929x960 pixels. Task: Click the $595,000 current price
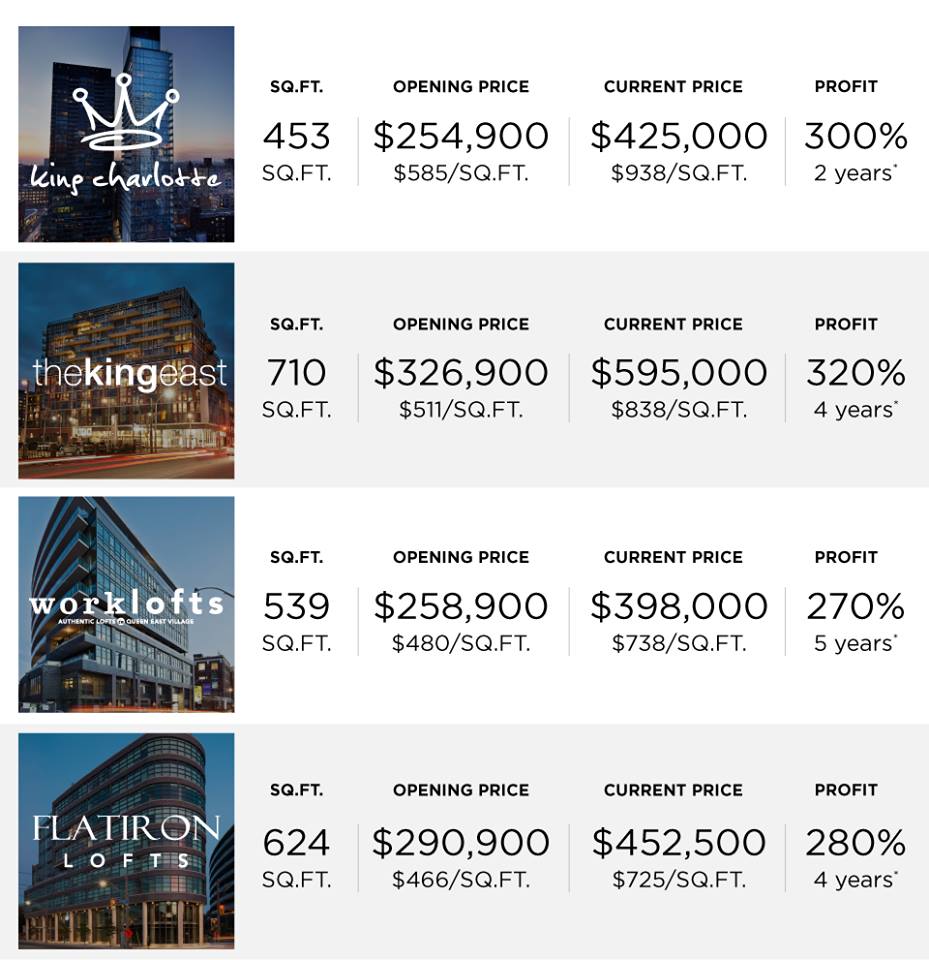(678, 373)
